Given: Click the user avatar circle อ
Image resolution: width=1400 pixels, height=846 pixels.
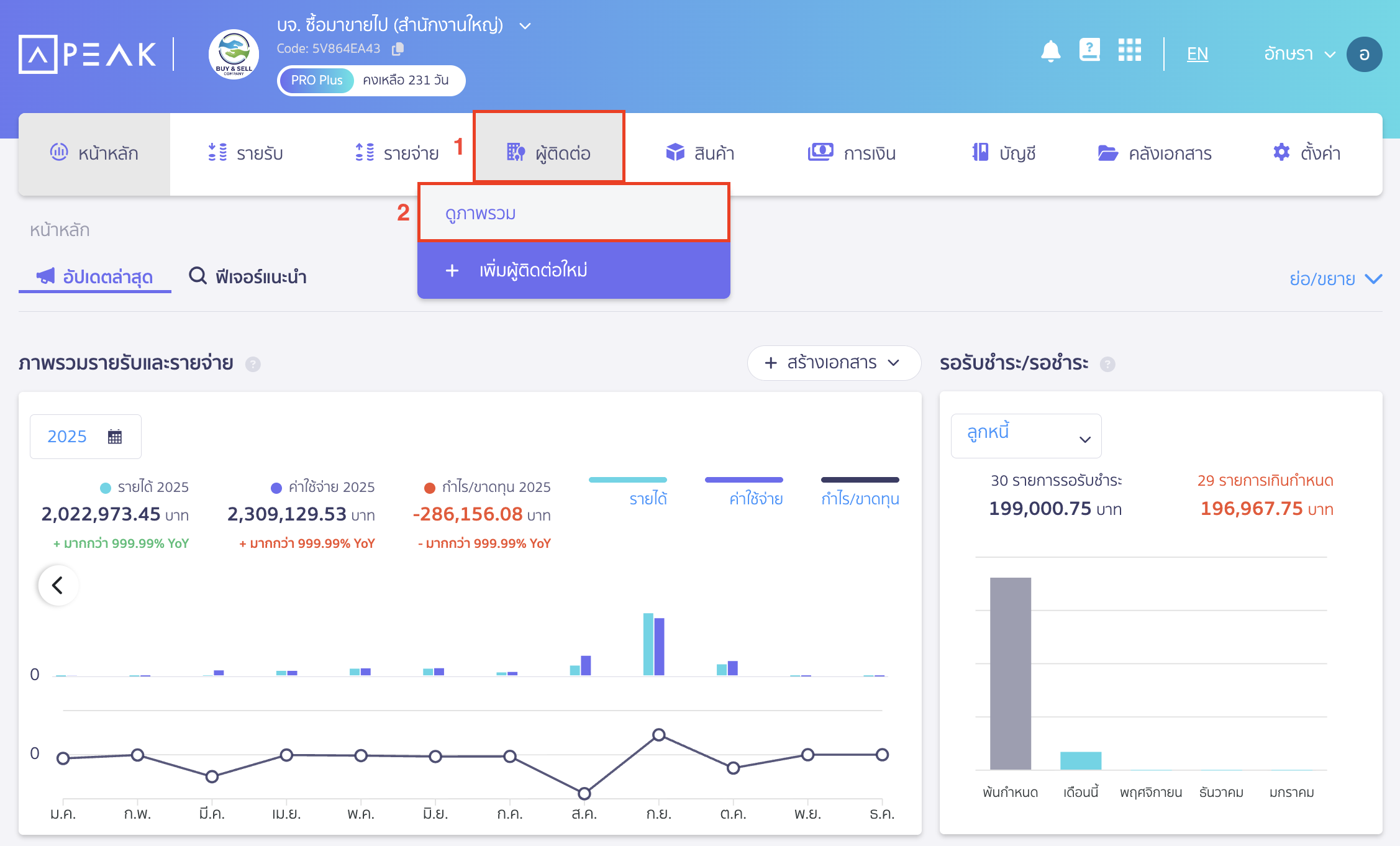Looking at the screenshot, I should click(1364, 54).
